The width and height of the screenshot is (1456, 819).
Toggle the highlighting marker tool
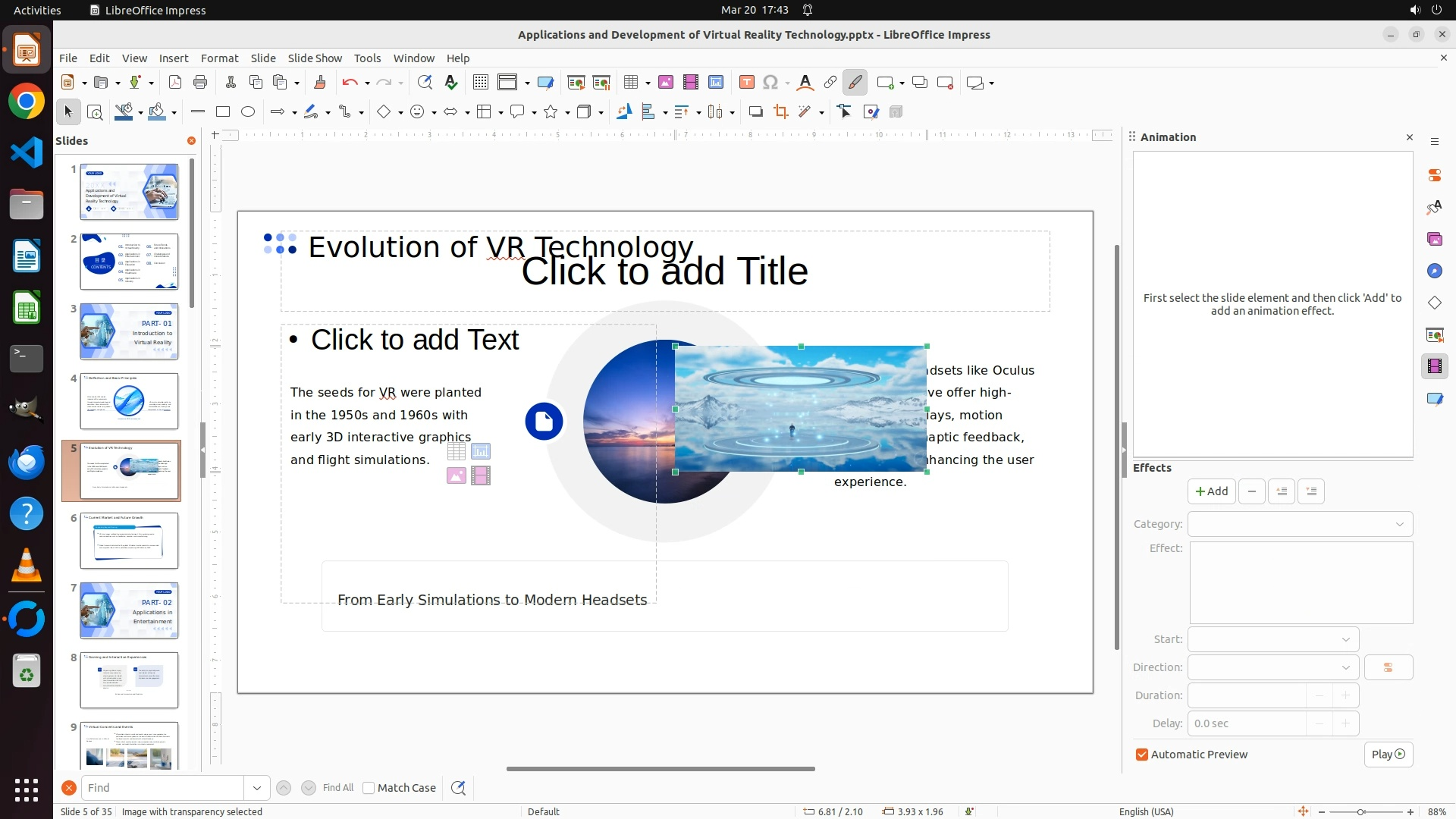855,83
